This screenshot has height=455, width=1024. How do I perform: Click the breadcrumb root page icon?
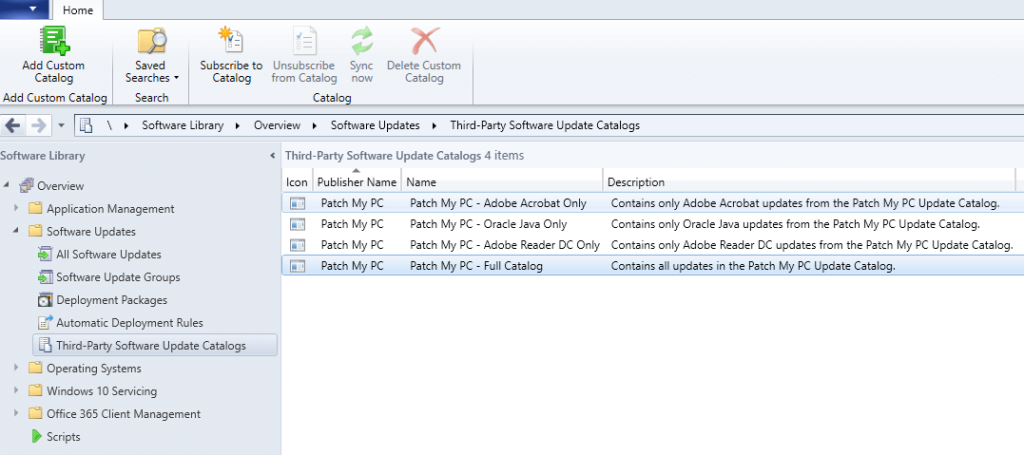(x=86, y=125)
